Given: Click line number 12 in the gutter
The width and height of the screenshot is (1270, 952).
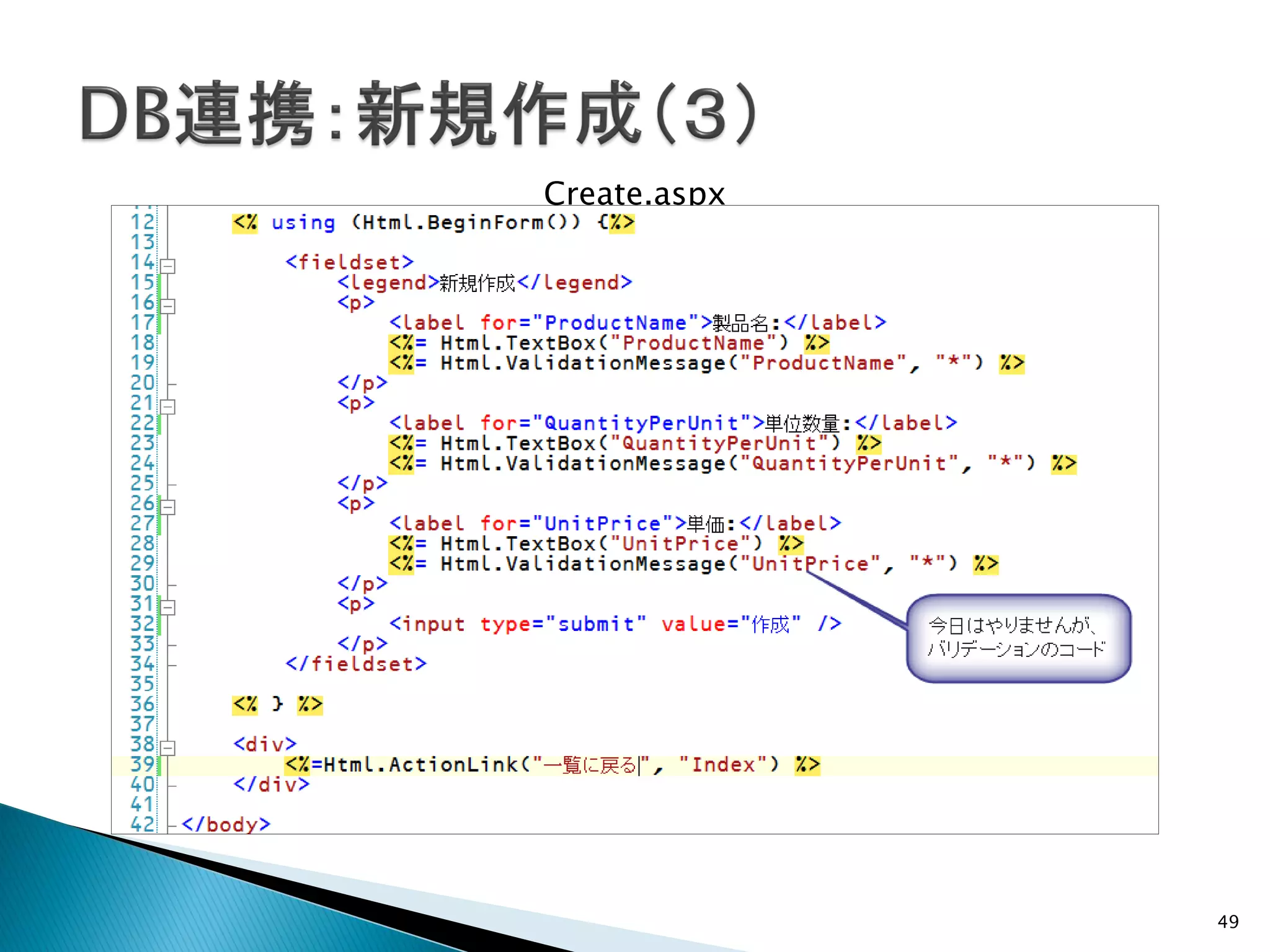Looking at the screenshot, I should [x=142, y=223].
